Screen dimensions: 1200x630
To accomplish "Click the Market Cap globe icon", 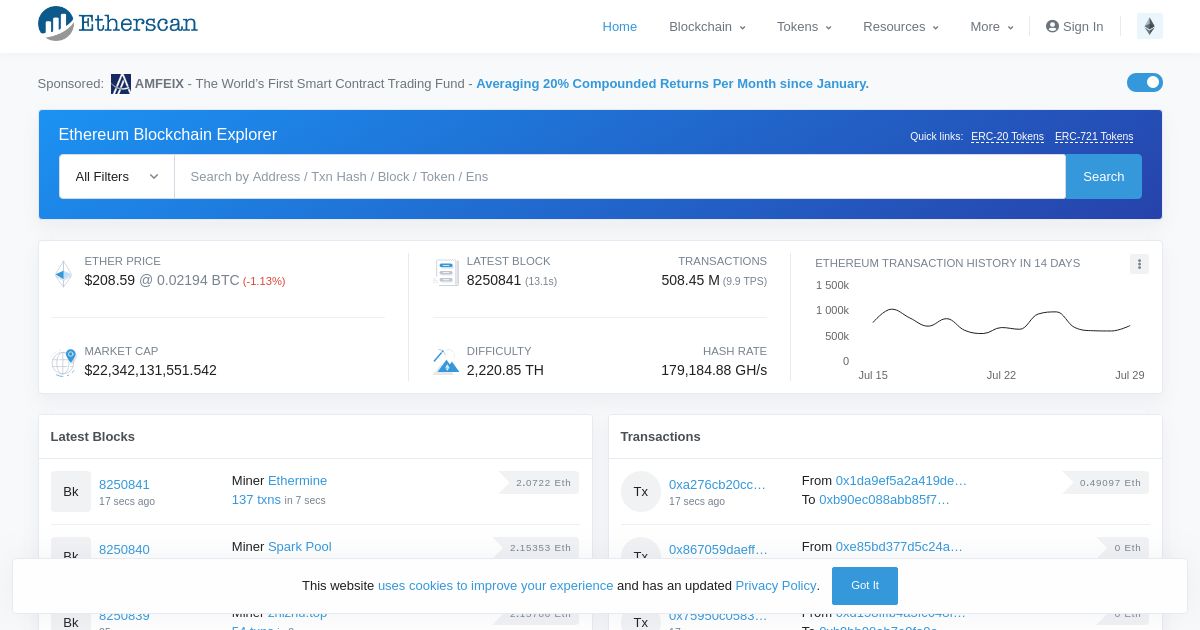I will [x=63, y=362].
